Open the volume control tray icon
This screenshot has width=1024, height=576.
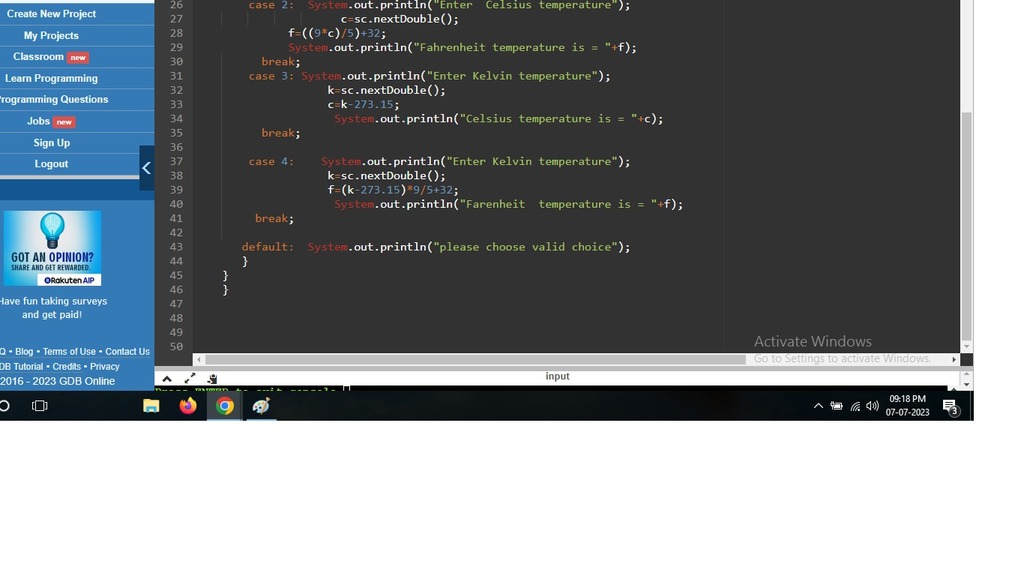872,406
